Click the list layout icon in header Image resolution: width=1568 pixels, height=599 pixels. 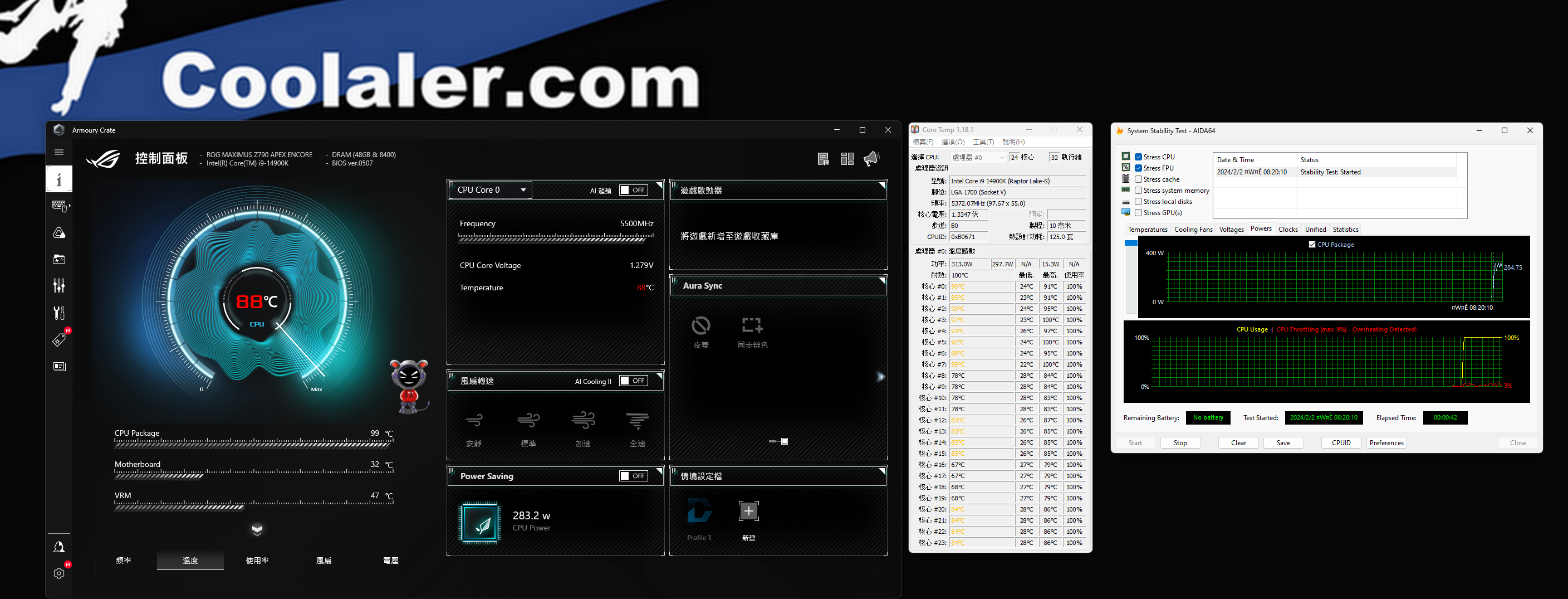point(824,159)
